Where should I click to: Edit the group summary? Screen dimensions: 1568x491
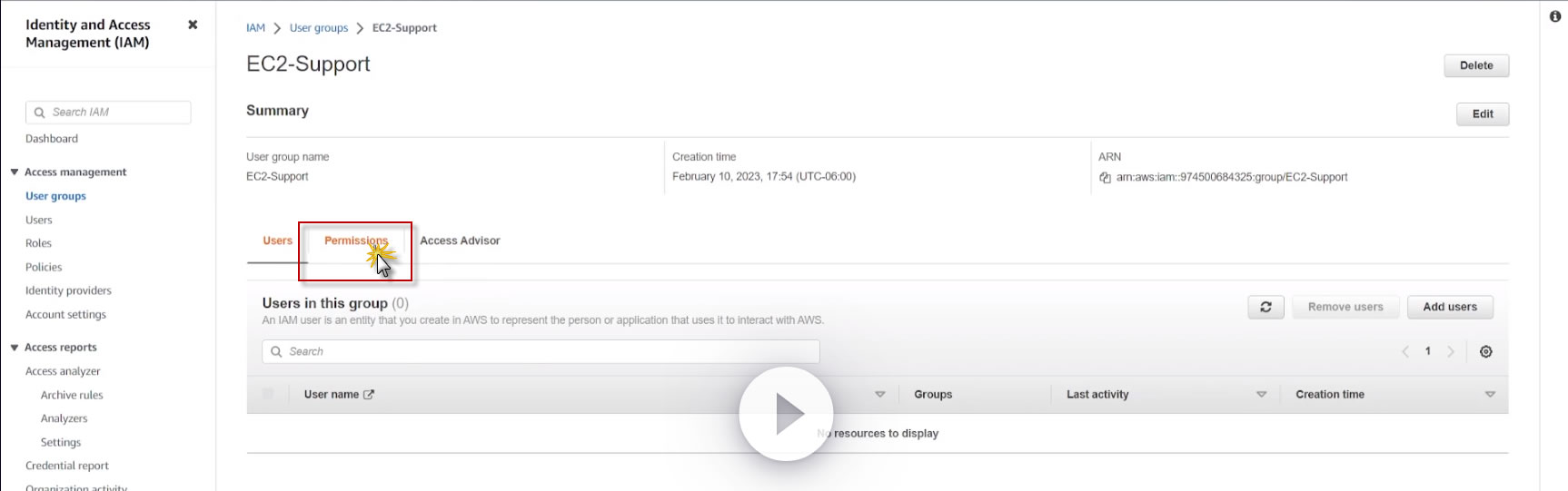(1483, 113)
